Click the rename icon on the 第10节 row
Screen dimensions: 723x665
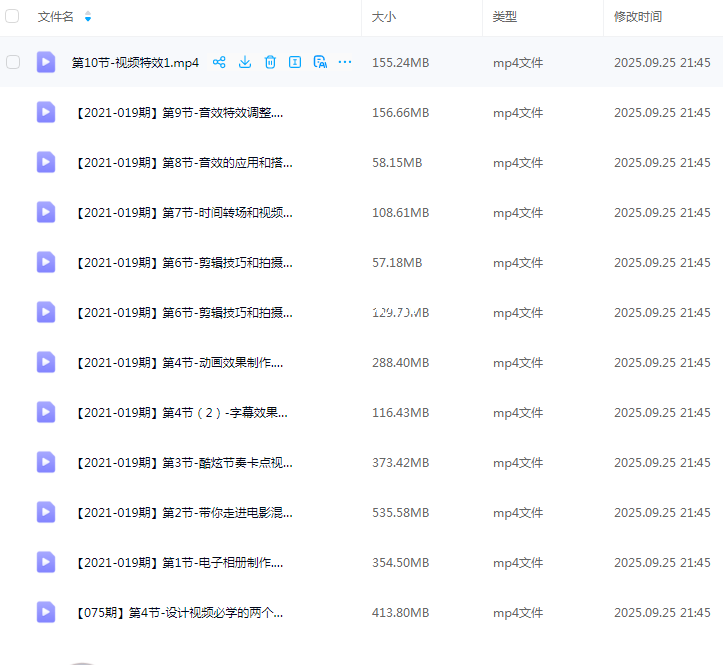coord(295,62)
